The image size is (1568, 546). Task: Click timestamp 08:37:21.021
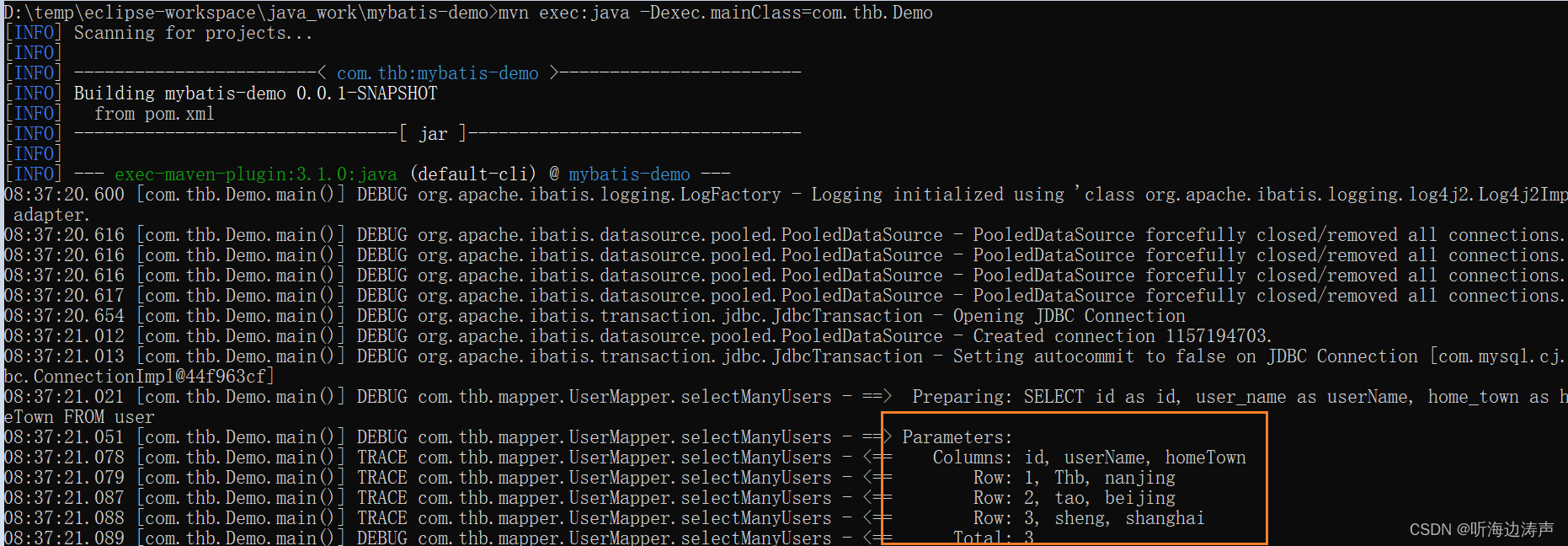(64, 397)
